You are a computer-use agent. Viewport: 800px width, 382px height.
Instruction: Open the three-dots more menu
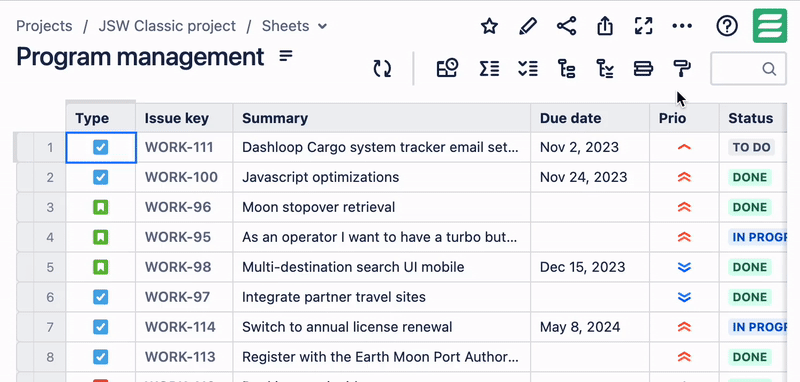click(682, 26)
